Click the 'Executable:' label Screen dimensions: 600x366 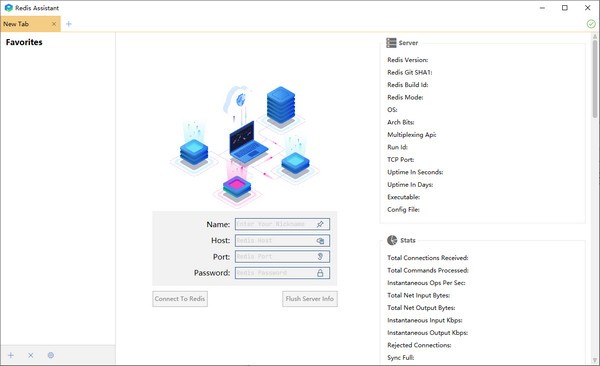pyautogui.click(x=404, y=197)
